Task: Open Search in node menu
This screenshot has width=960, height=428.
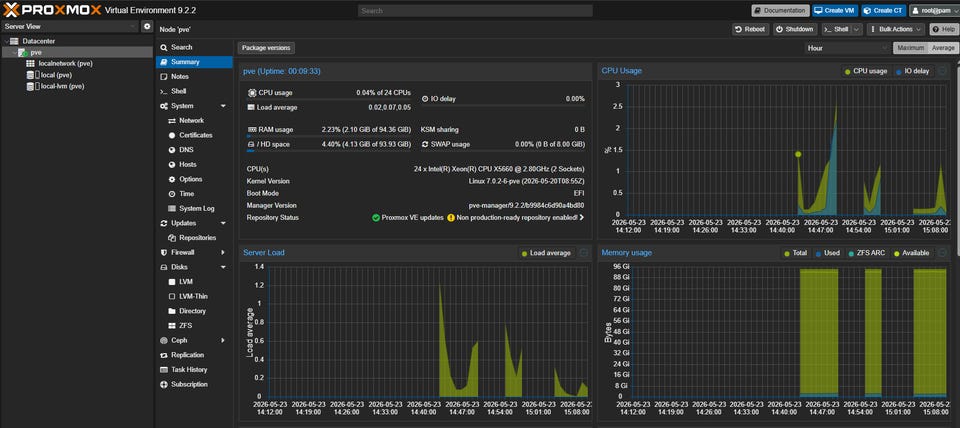Action: click(x=193, y=47)
